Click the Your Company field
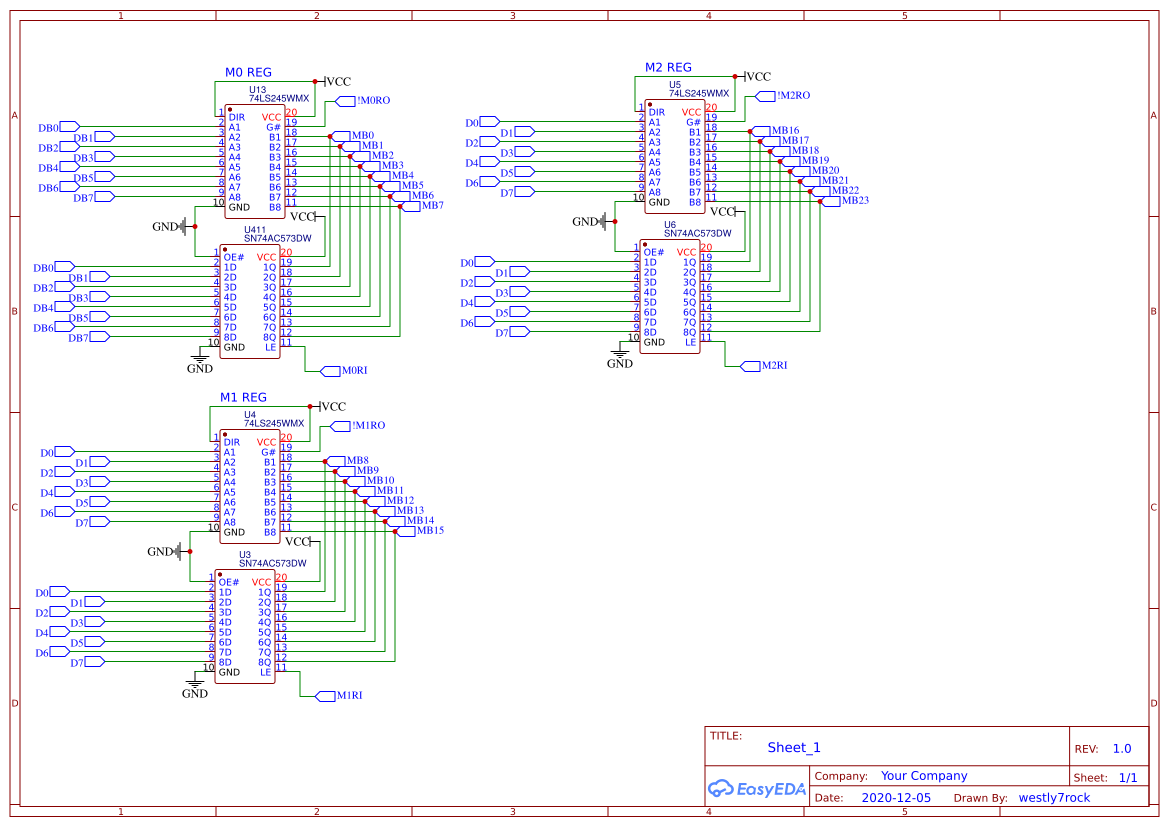1169x827 pixels. (x=924, y=776)
